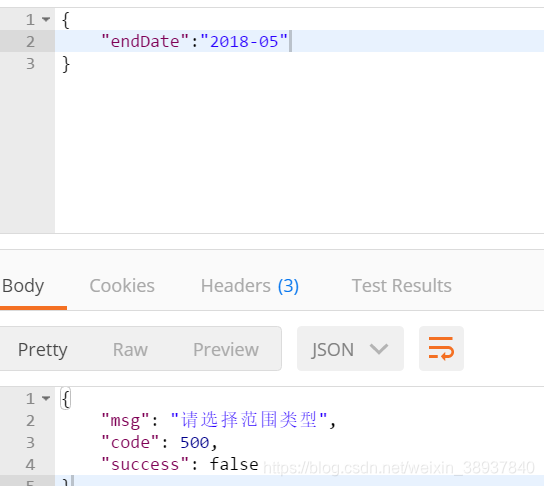
Task: Click the "endDate" key in request body
Action: tap(145, 41)
